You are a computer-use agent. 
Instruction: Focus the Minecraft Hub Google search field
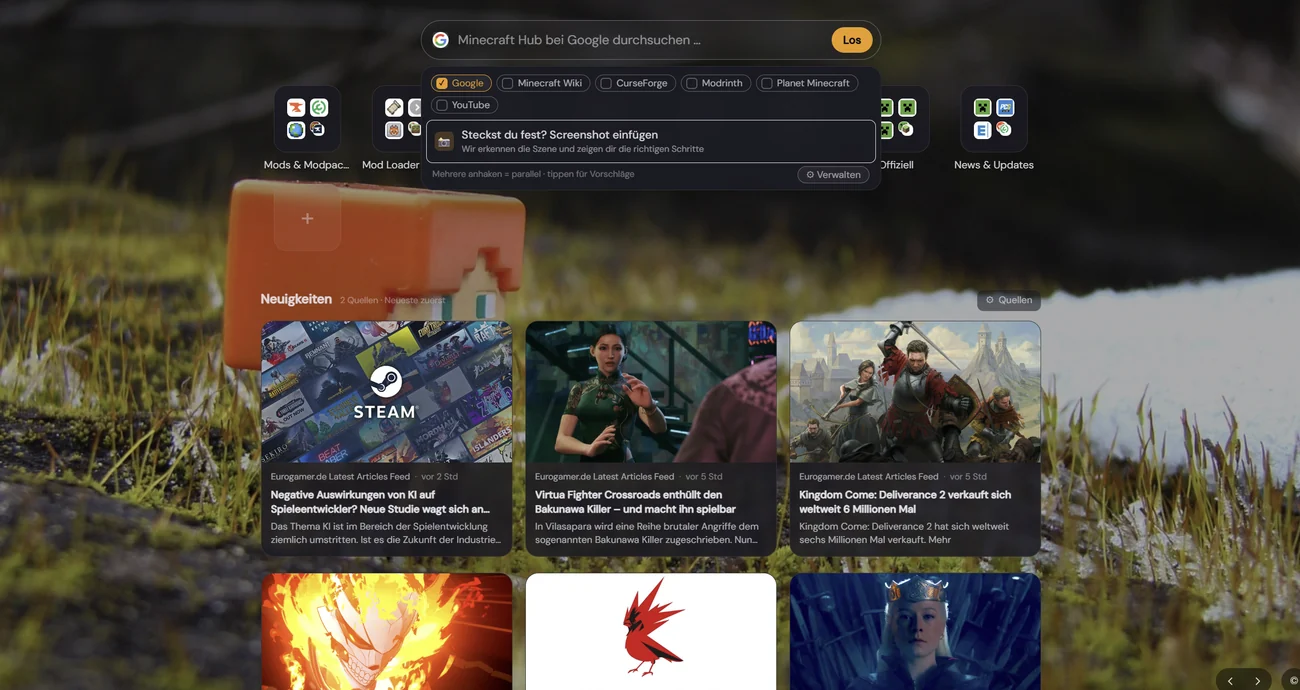(640, 40)
